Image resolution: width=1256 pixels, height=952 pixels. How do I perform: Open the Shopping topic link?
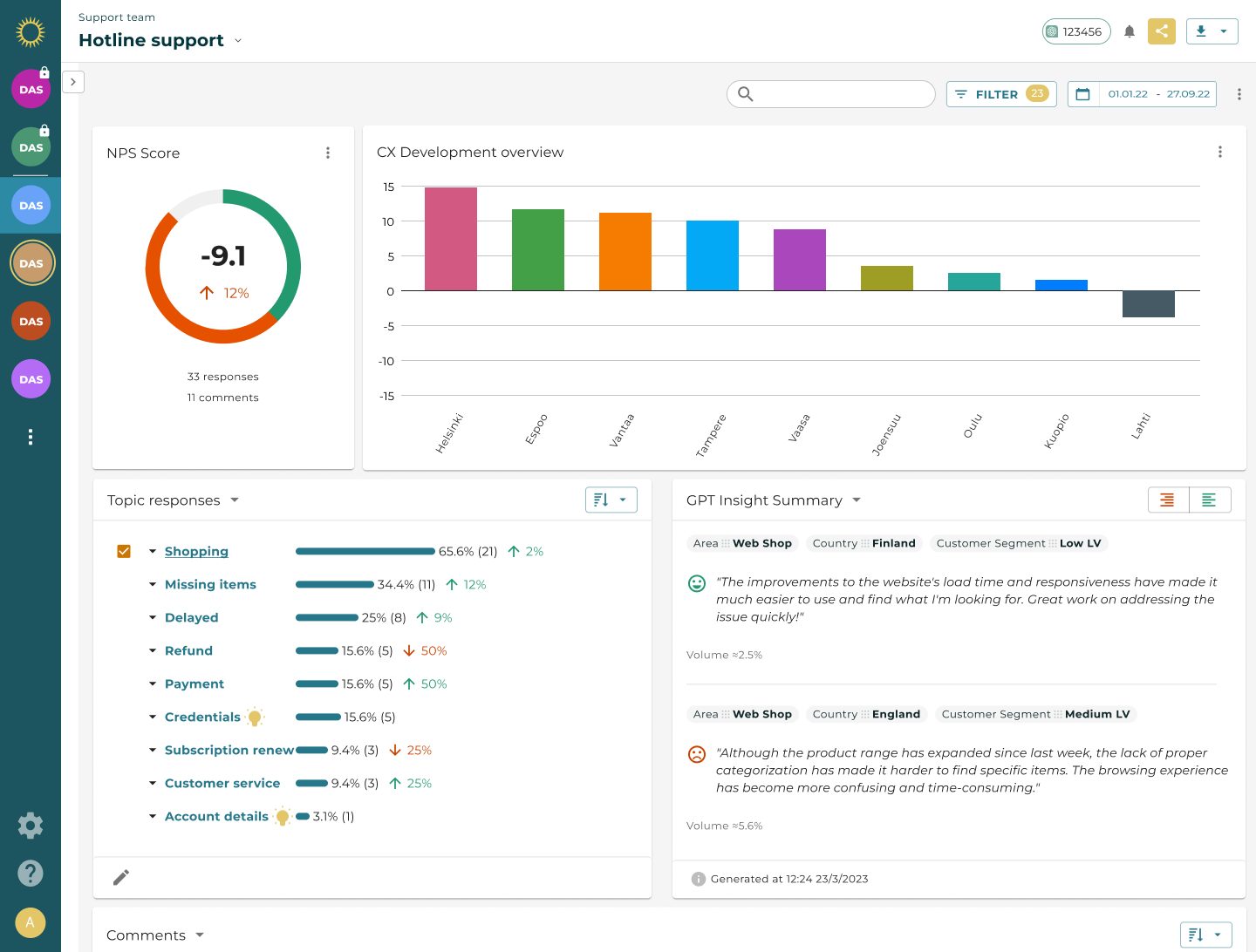tap(196, 551)
